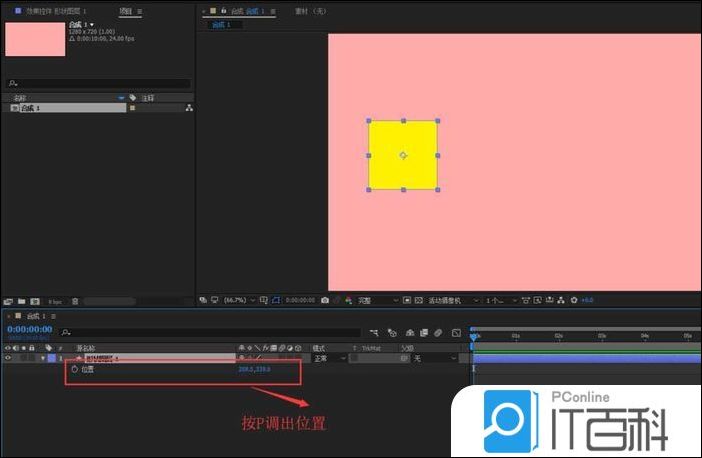Click the project panel search field
702x458 pixels.
(x=98, y=83)
